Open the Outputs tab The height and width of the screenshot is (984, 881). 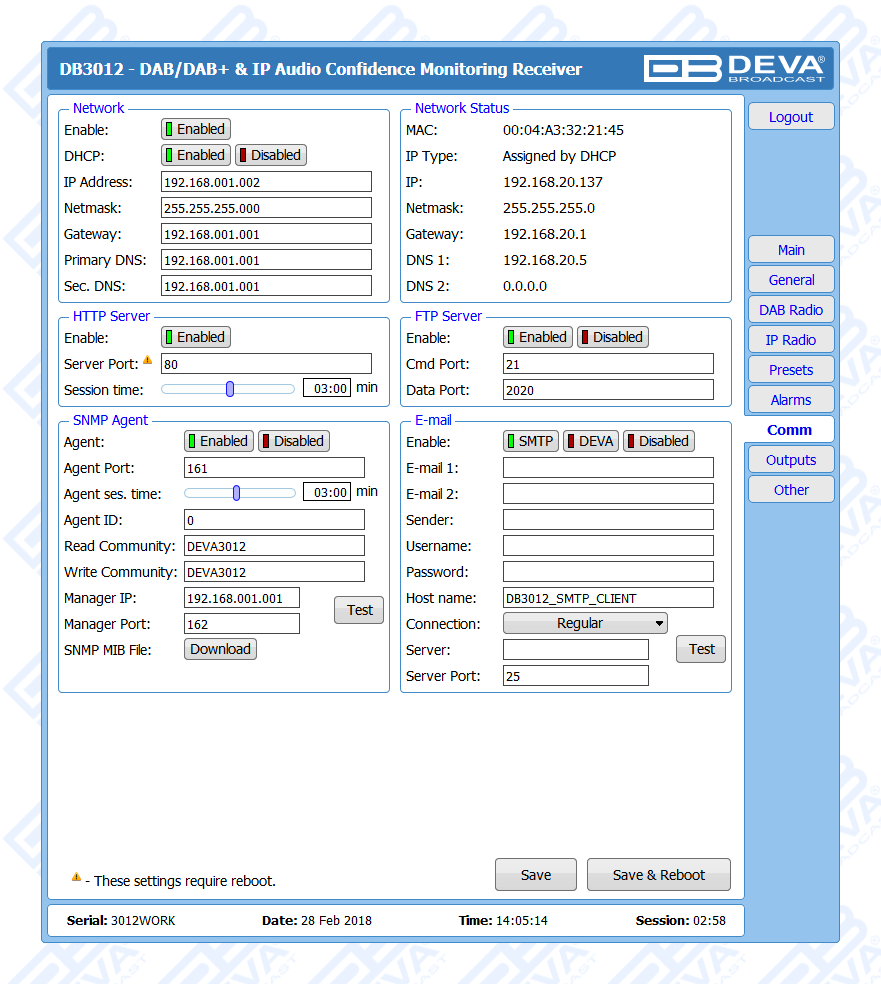pos(790,460)
